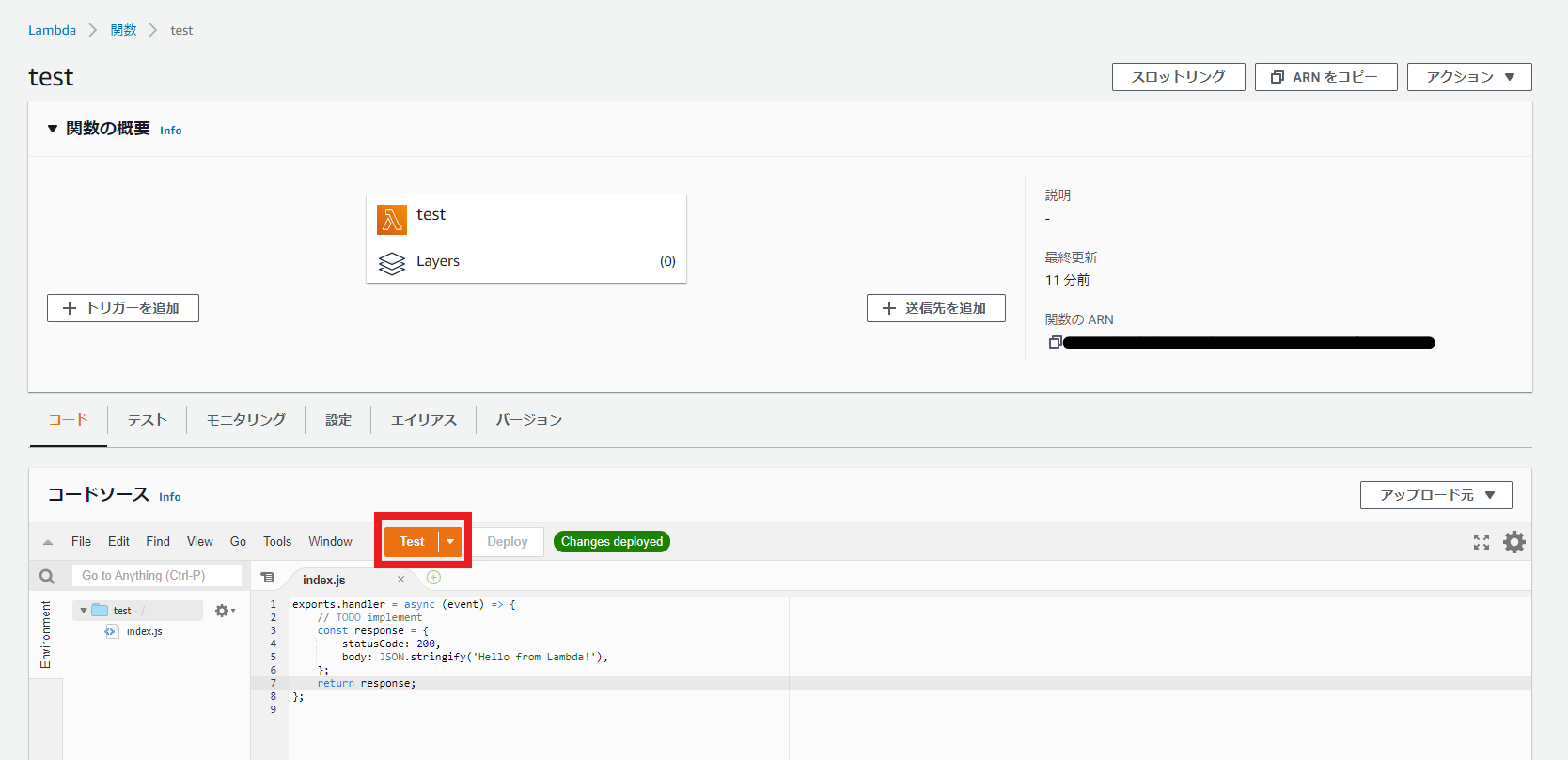The height and width of the screenshot is (760, 1568).
Task: Click the スロットリング button
Action: pos(1179,77)
